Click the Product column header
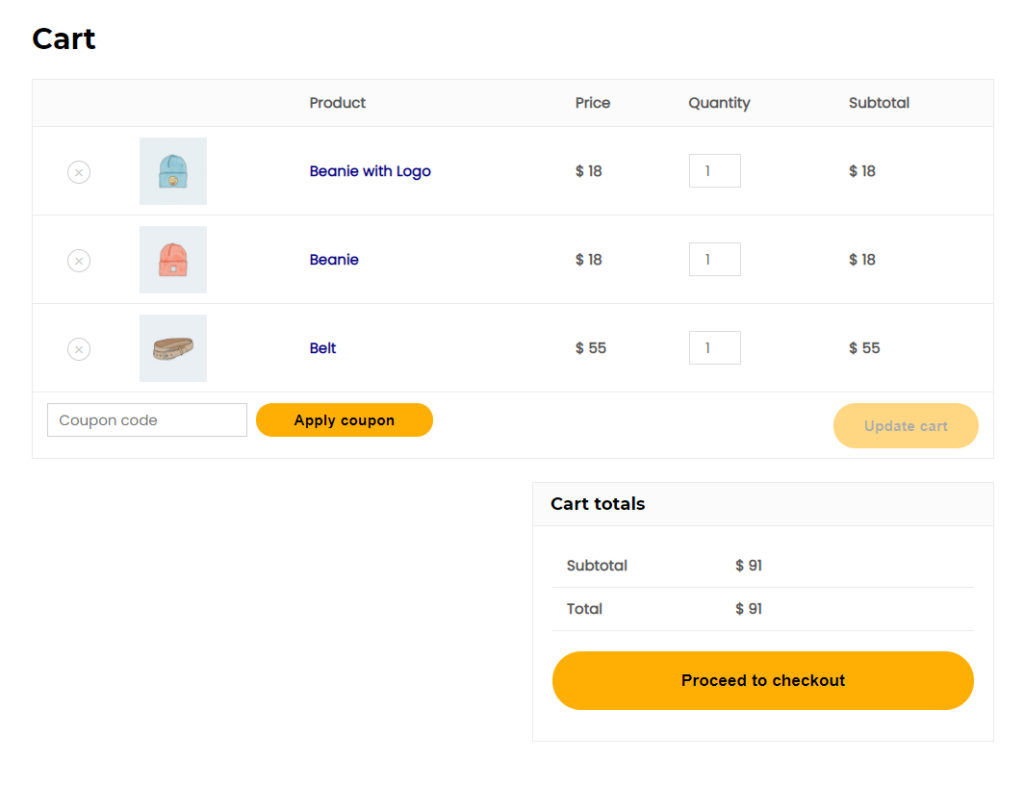This screenshot has height=786, width=1024. (337, 103)
